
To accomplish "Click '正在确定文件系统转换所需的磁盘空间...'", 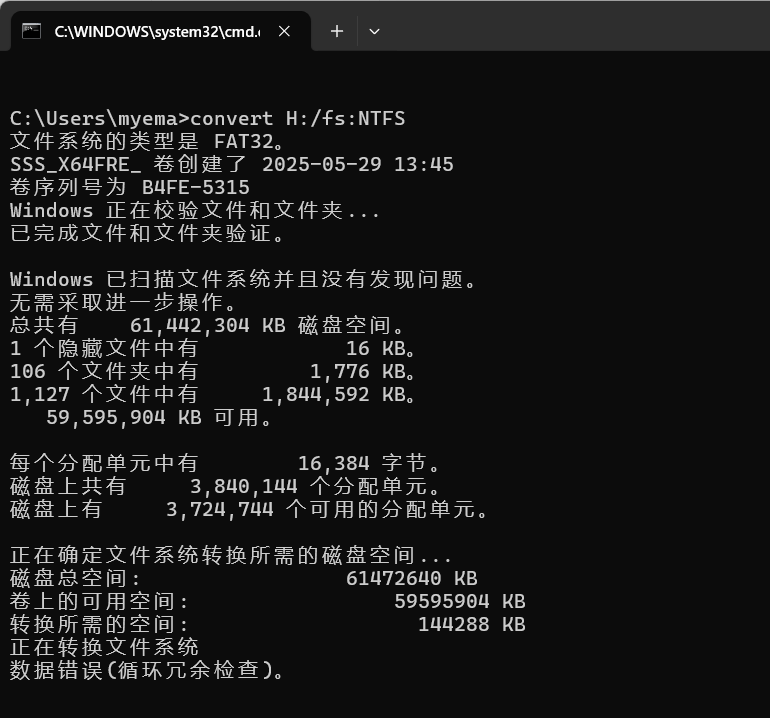I will [x=230, y=555].
